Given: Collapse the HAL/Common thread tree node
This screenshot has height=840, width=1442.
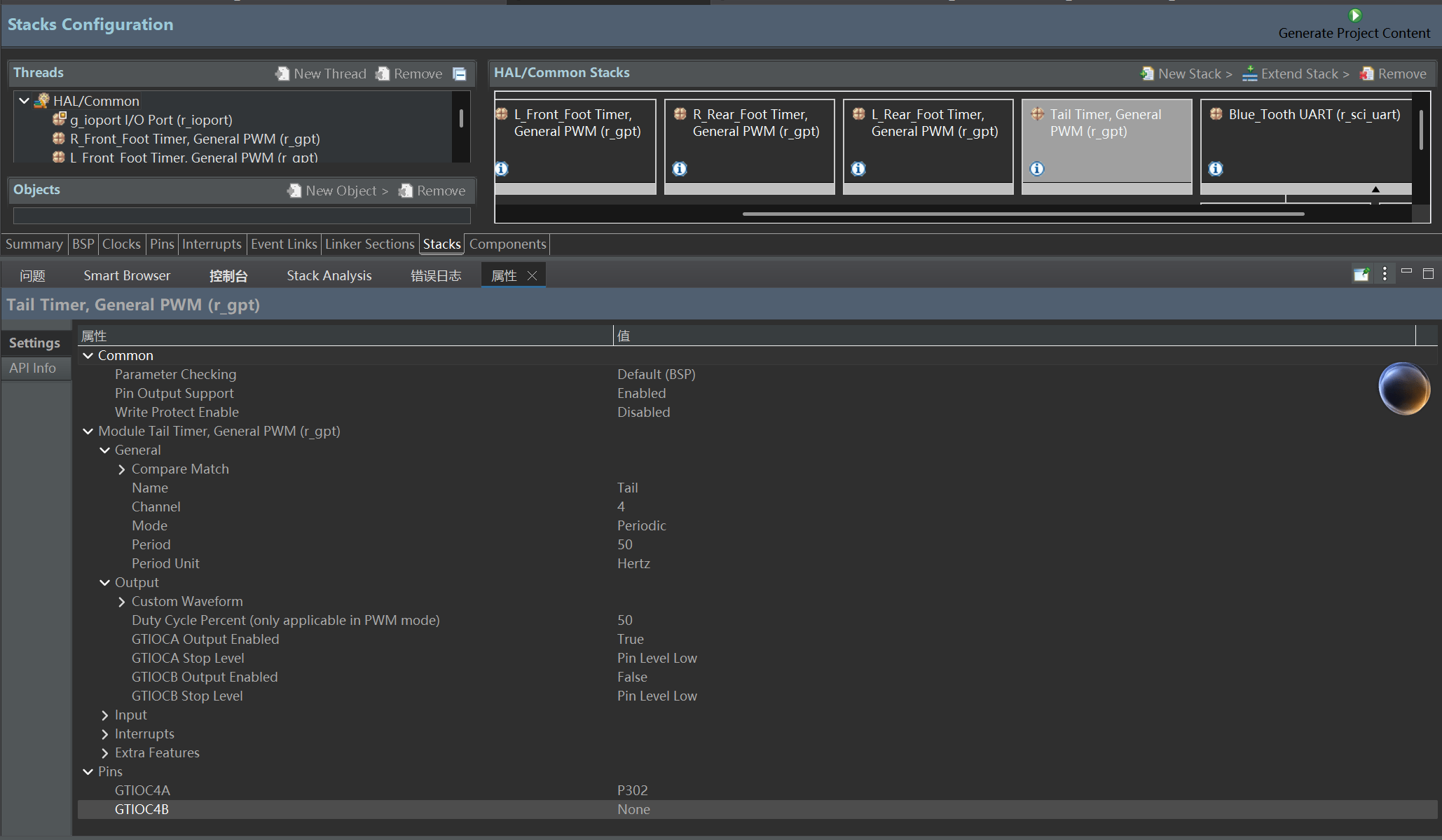Looking at the screenshot, I should (25, 101).
